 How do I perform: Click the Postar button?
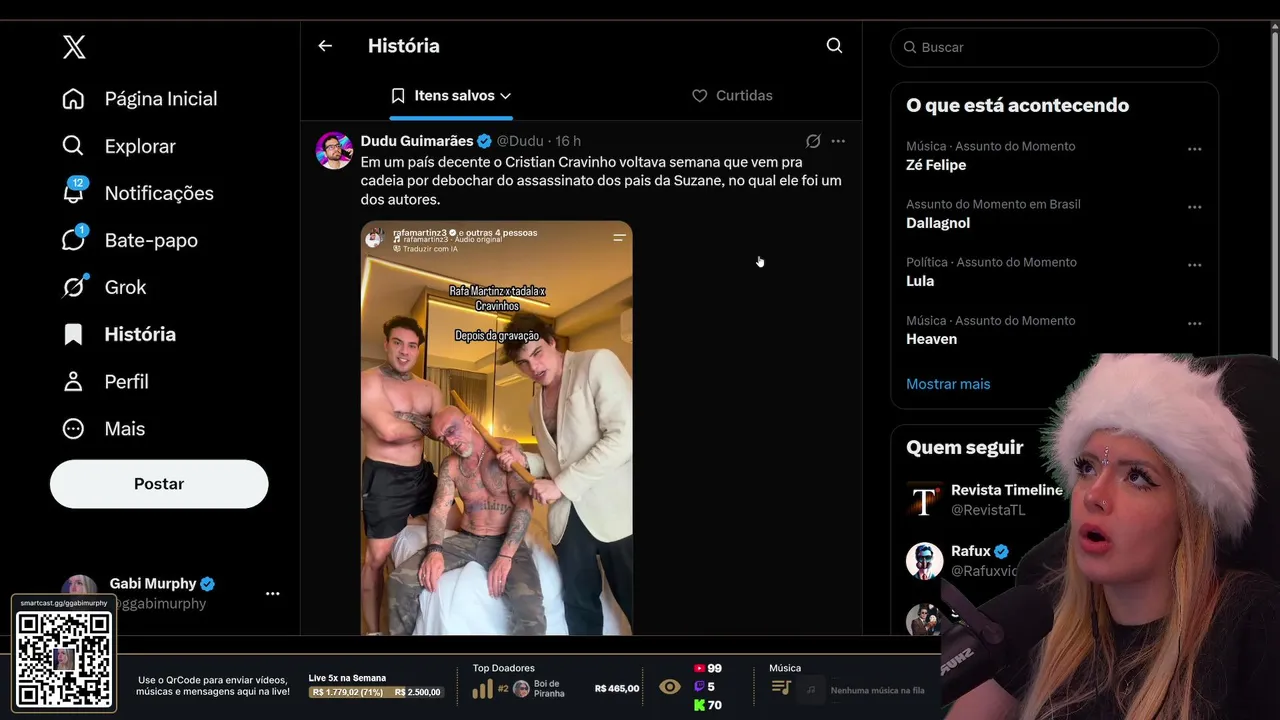pyautogui.click(x=159, y=484)
